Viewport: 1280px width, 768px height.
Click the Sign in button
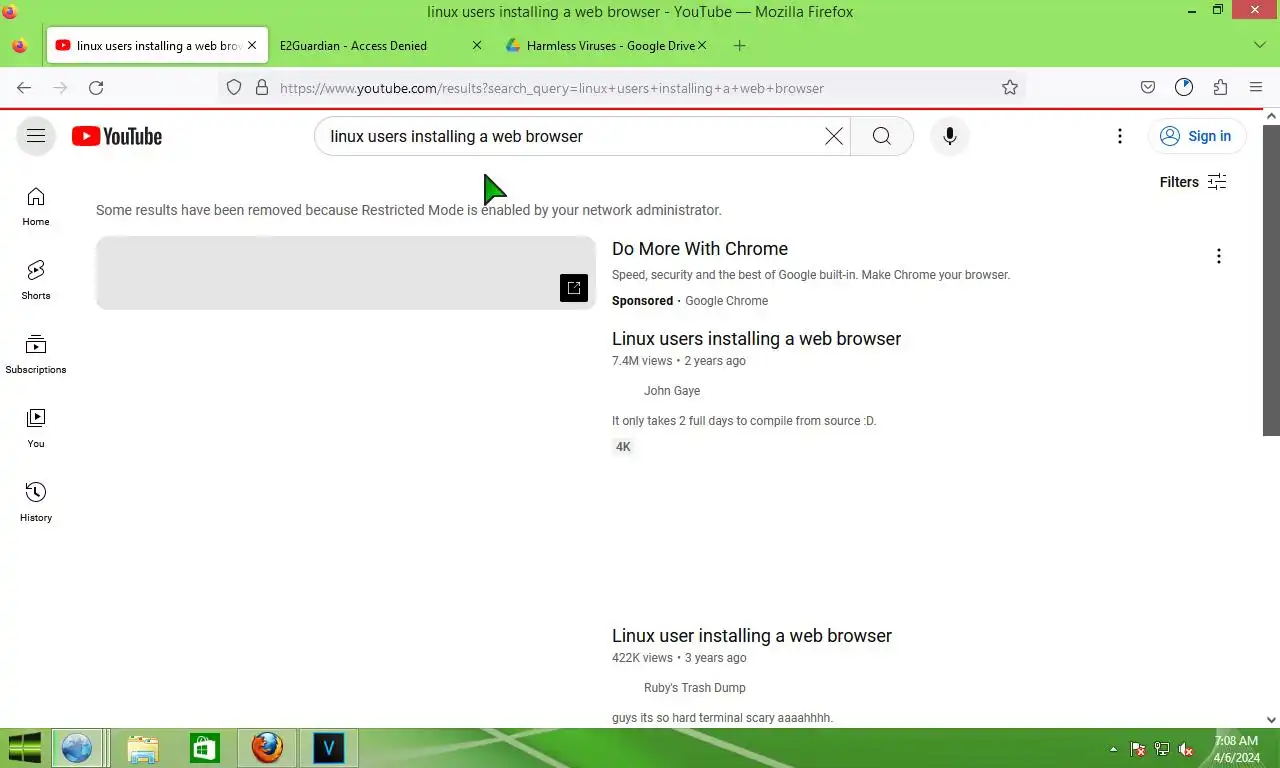click(1197, 136)
